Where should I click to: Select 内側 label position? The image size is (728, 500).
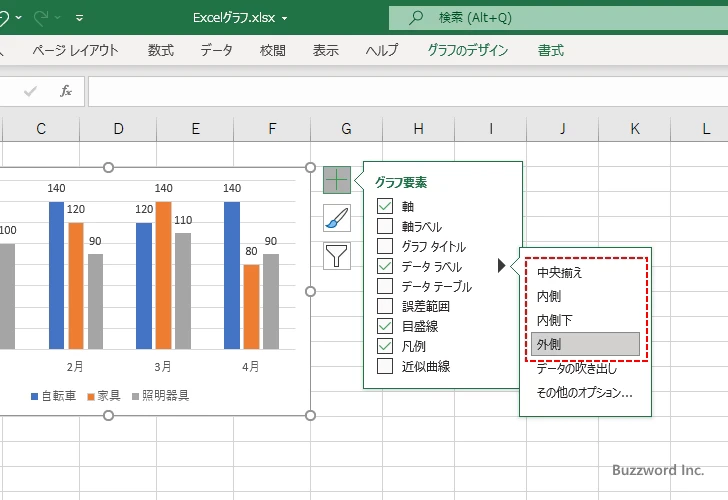point(585,296)
